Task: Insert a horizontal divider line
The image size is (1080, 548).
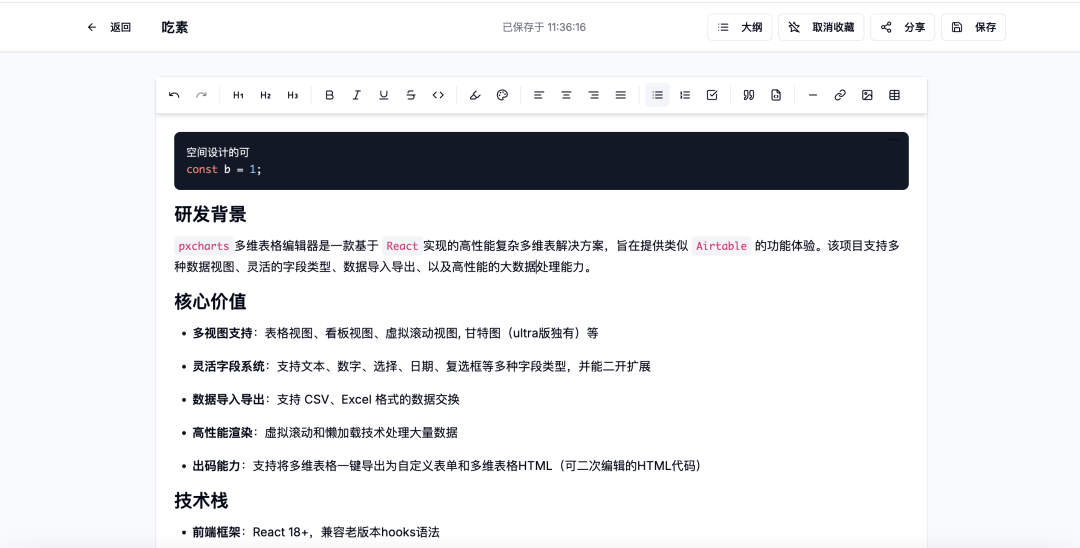Action: (813, 95)
